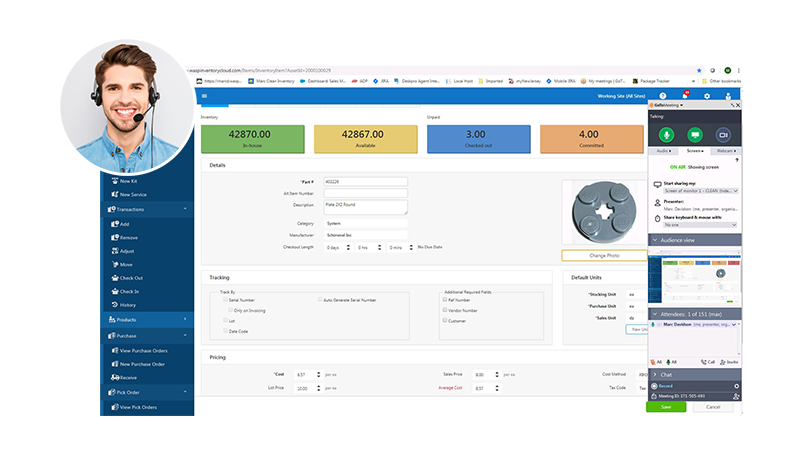Mute the green microphone button in GoToMeeting
Image resolution: width=800 pixels, height=452 pixels.
[666, 135]
